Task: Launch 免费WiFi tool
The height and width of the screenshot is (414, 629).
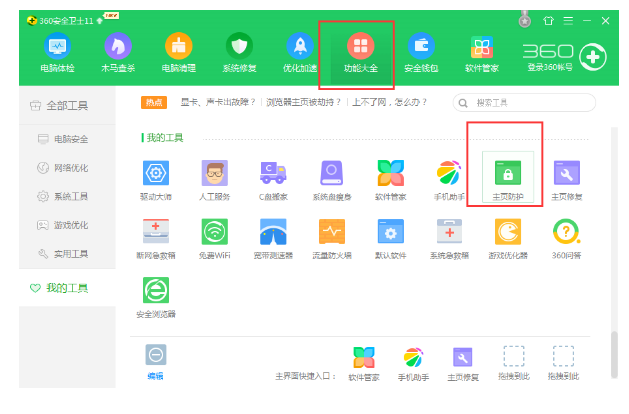Action: [x=215, y=239]
